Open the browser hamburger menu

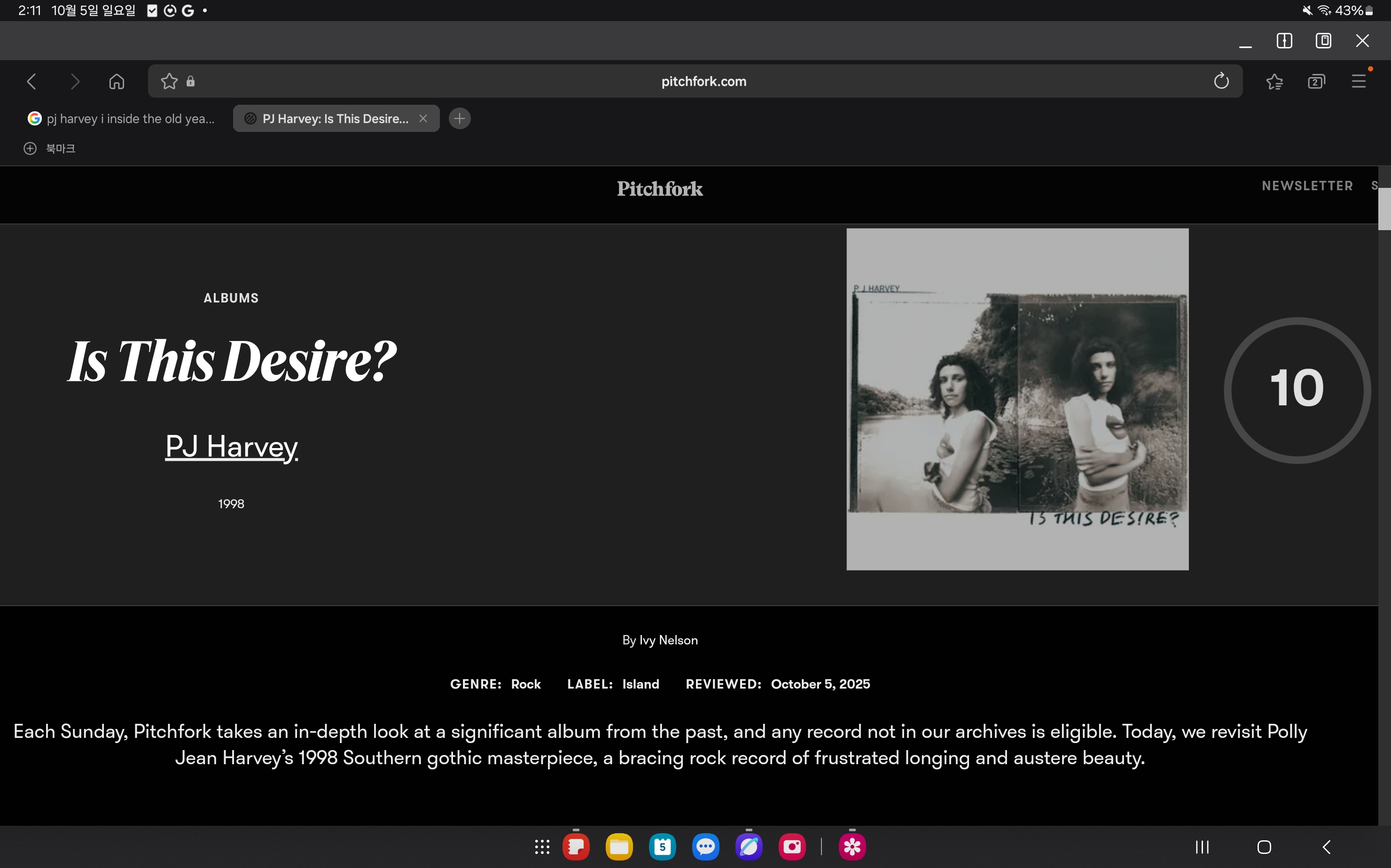point(1358,82)
